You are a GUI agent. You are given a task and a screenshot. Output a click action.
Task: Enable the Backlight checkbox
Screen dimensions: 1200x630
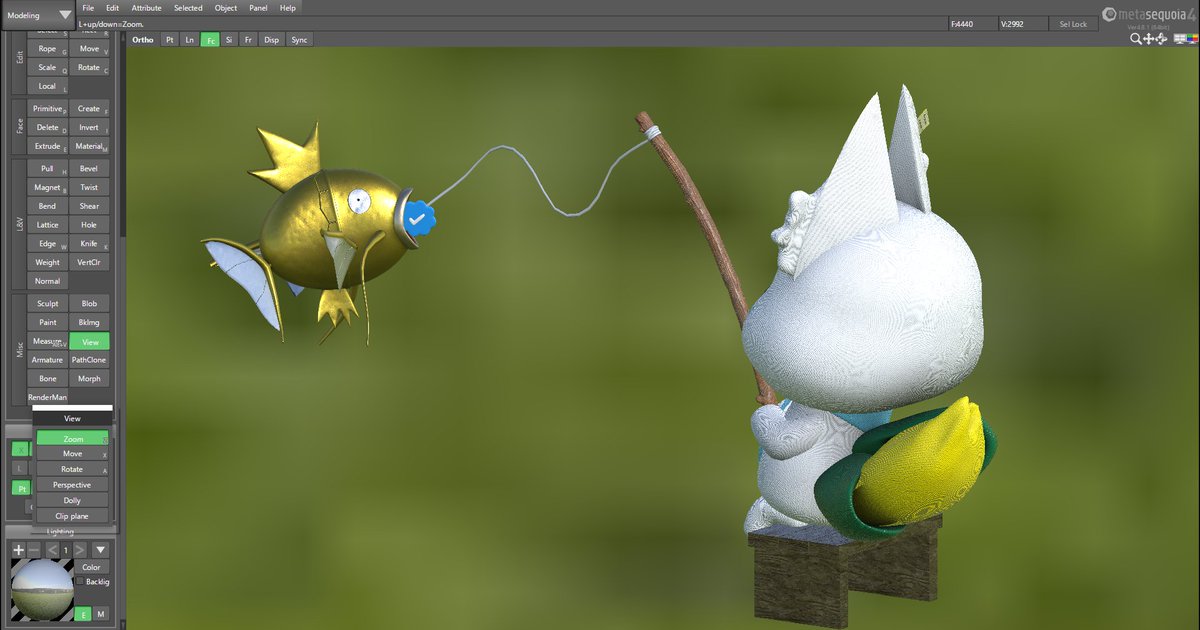click(80, 581)
